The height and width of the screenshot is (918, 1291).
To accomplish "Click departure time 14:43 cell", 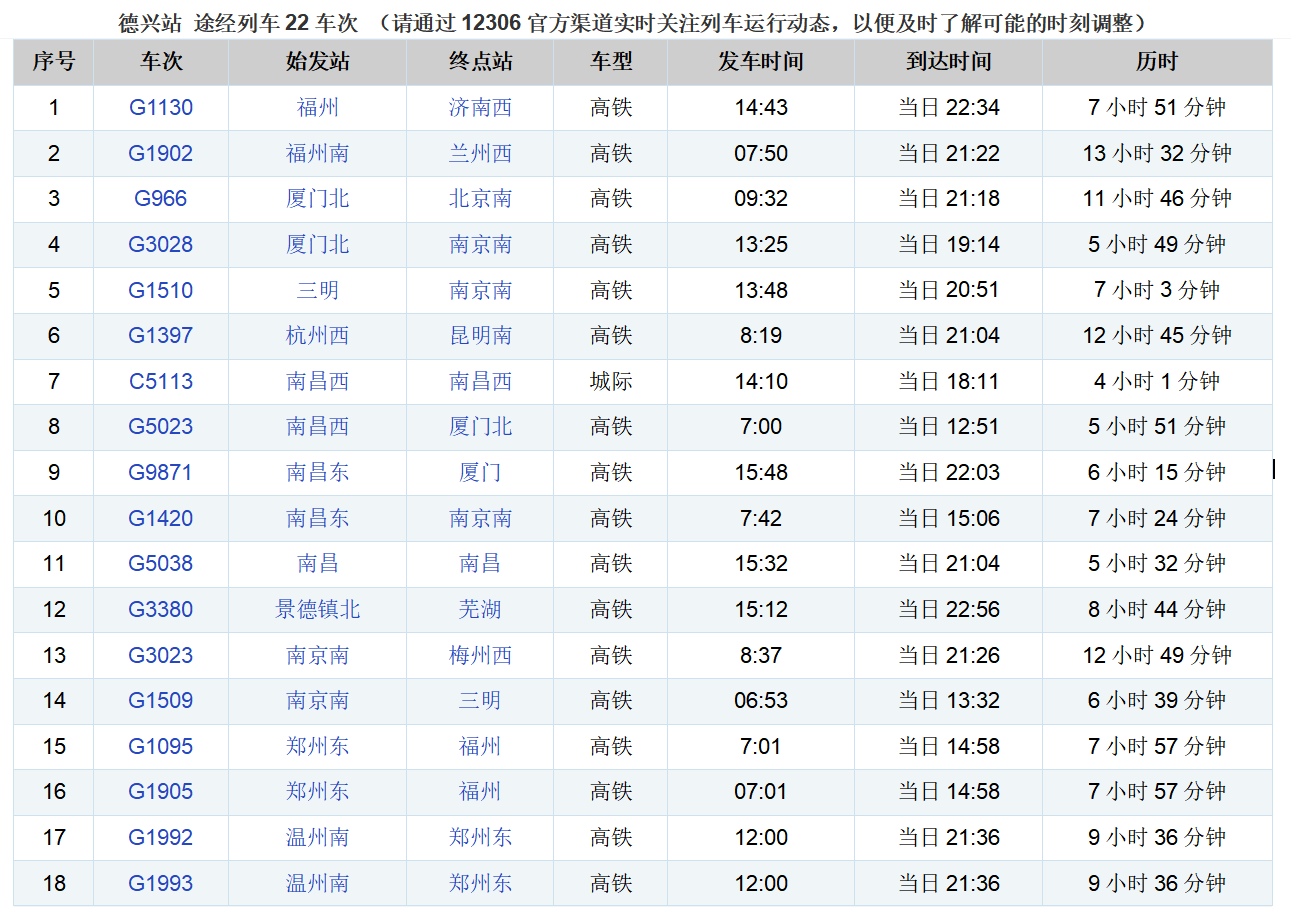I will pos(761,108).
